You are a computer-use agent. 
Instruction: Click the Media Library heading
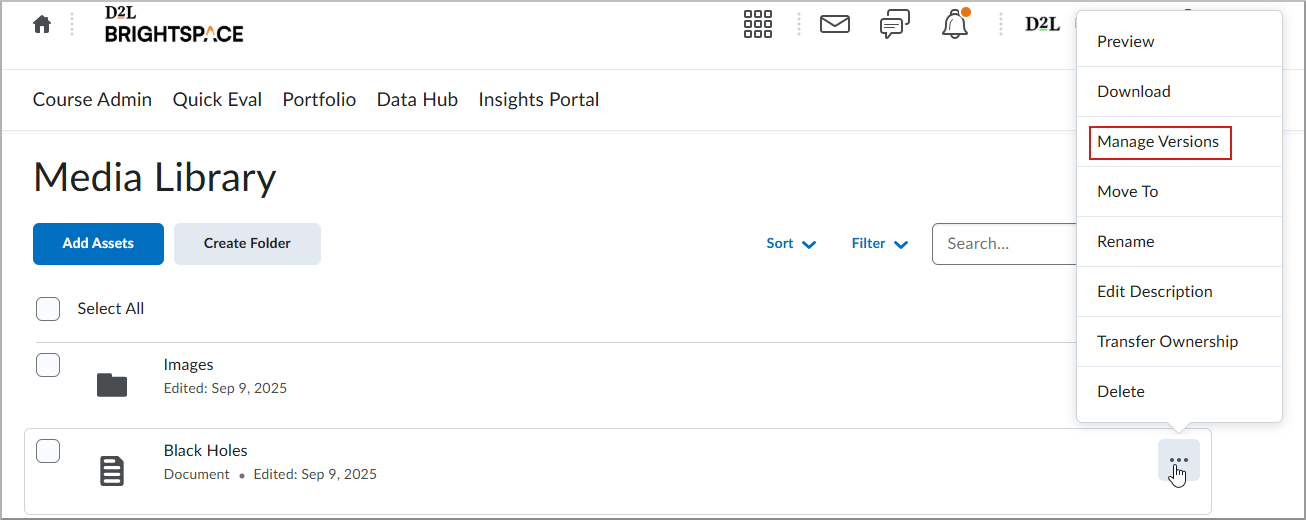pyautogui.click(x=155, y=177)
